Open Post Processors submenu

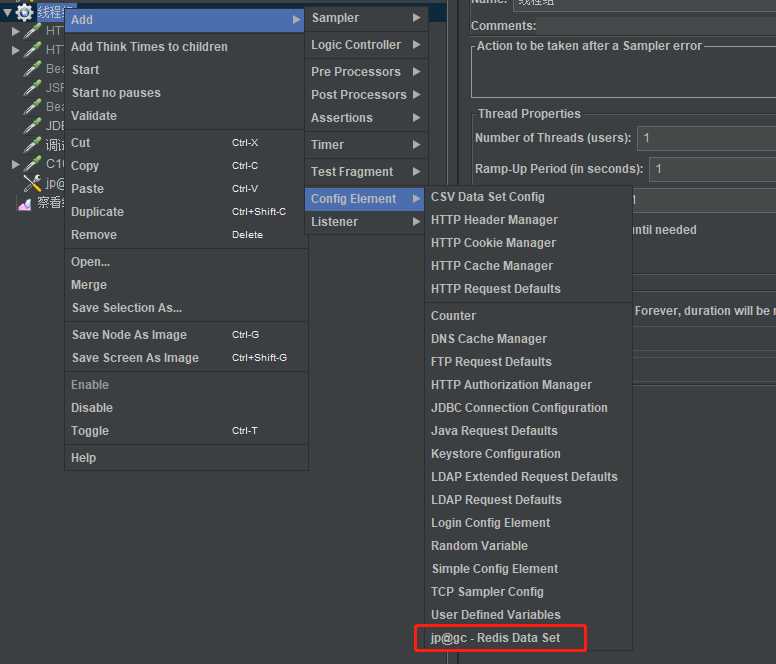tap(365, 95)
